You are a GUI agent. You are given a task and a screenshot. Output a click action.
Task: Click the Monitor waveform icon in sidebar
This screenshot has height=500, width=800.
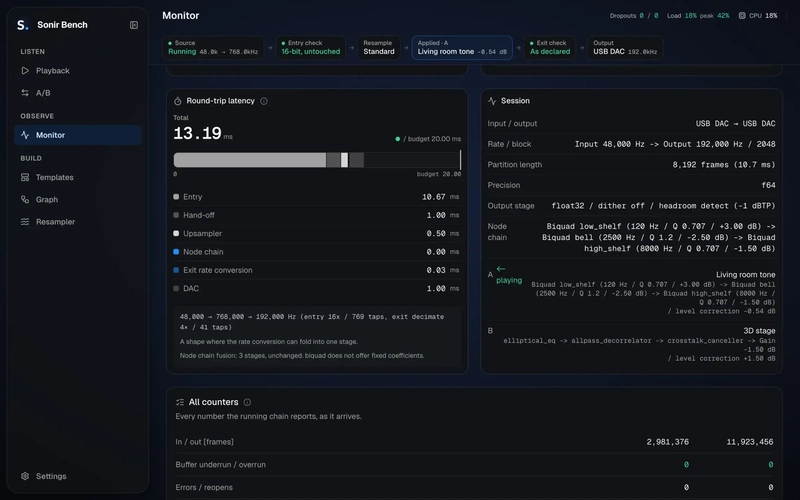click(25, 135)
